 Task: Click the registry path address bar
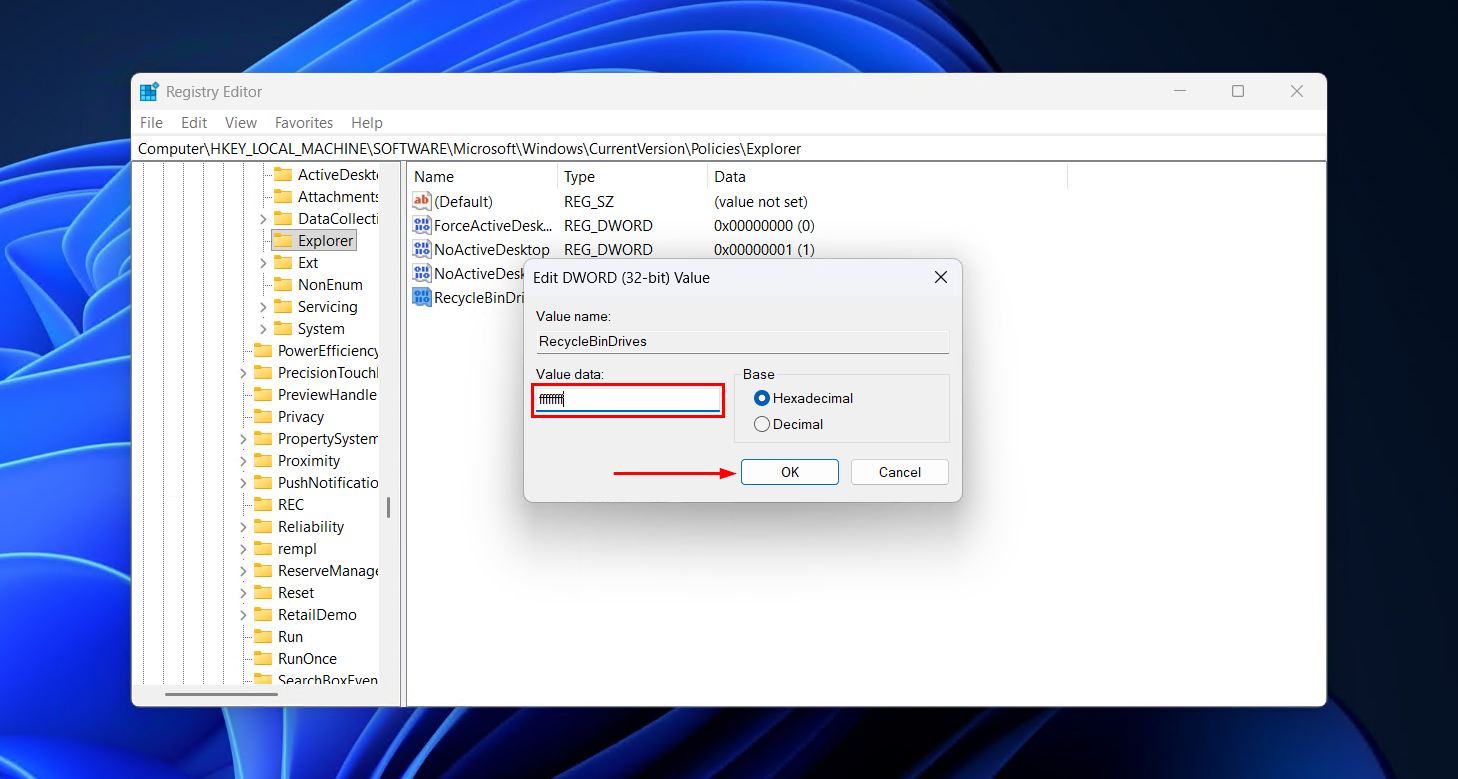(x=729, y=149)
